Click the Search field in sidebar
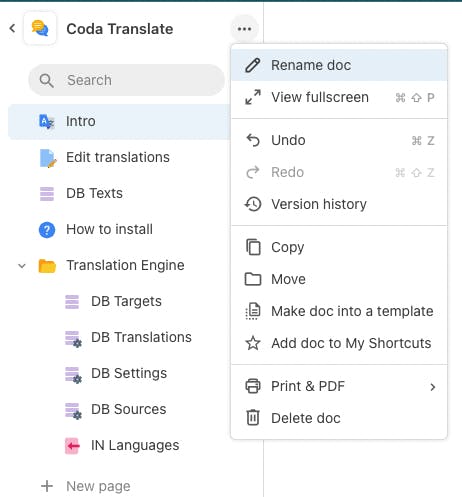Screen dimensions: 462x497 pyautogui.click(x=126, y=80)
